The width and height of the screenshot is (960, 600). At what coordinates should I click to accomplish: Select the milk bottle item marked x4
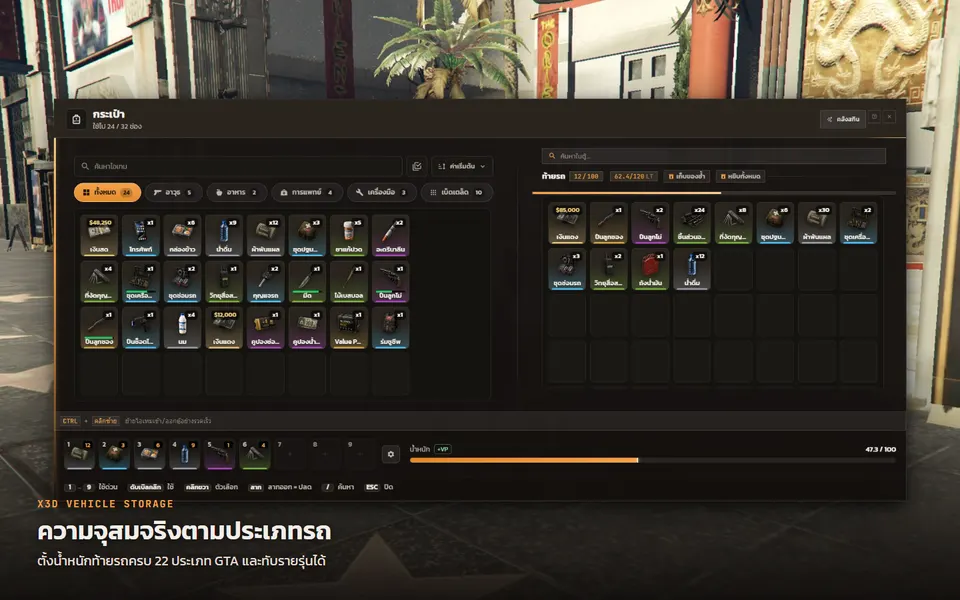click(182, 328)
